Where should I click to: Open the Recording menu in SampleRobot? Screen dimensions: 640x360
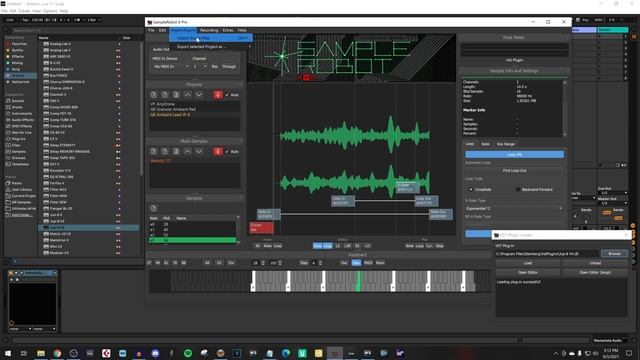(x=209, y=30)
